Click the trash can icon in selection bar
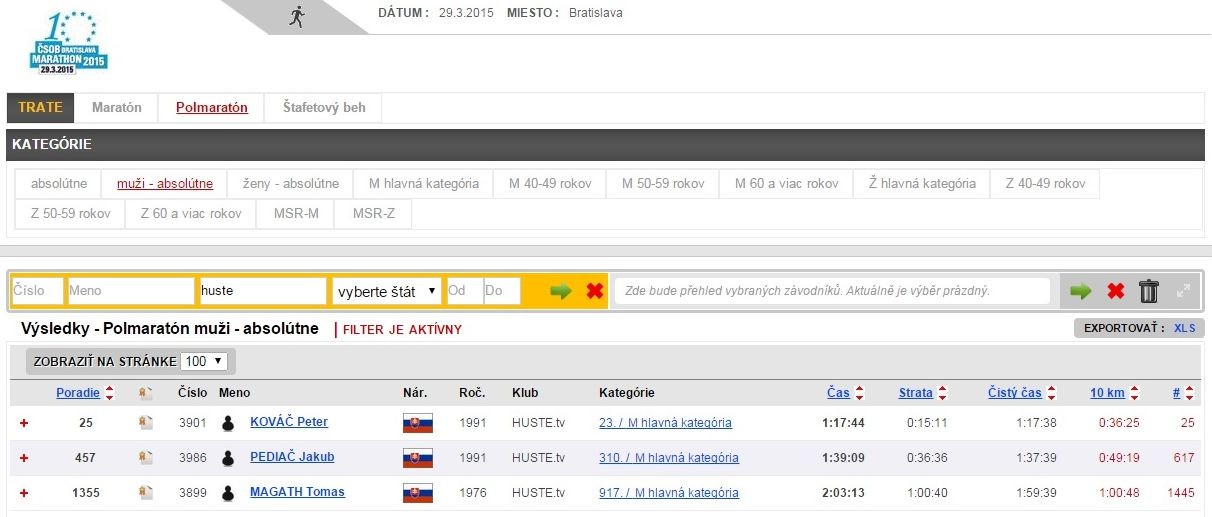Image resolution: width=1212 pixels, height=517 pixels. pos(1149,291)
